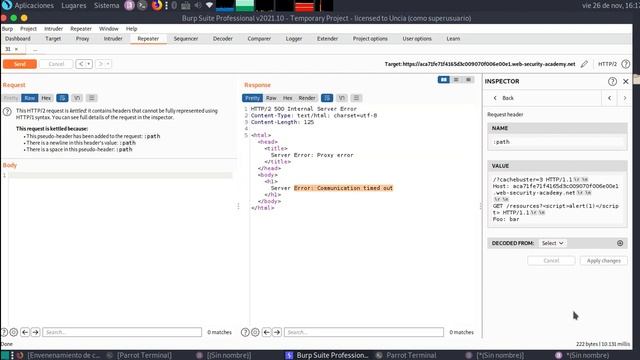Open the Window menu

tap(109, 29)
